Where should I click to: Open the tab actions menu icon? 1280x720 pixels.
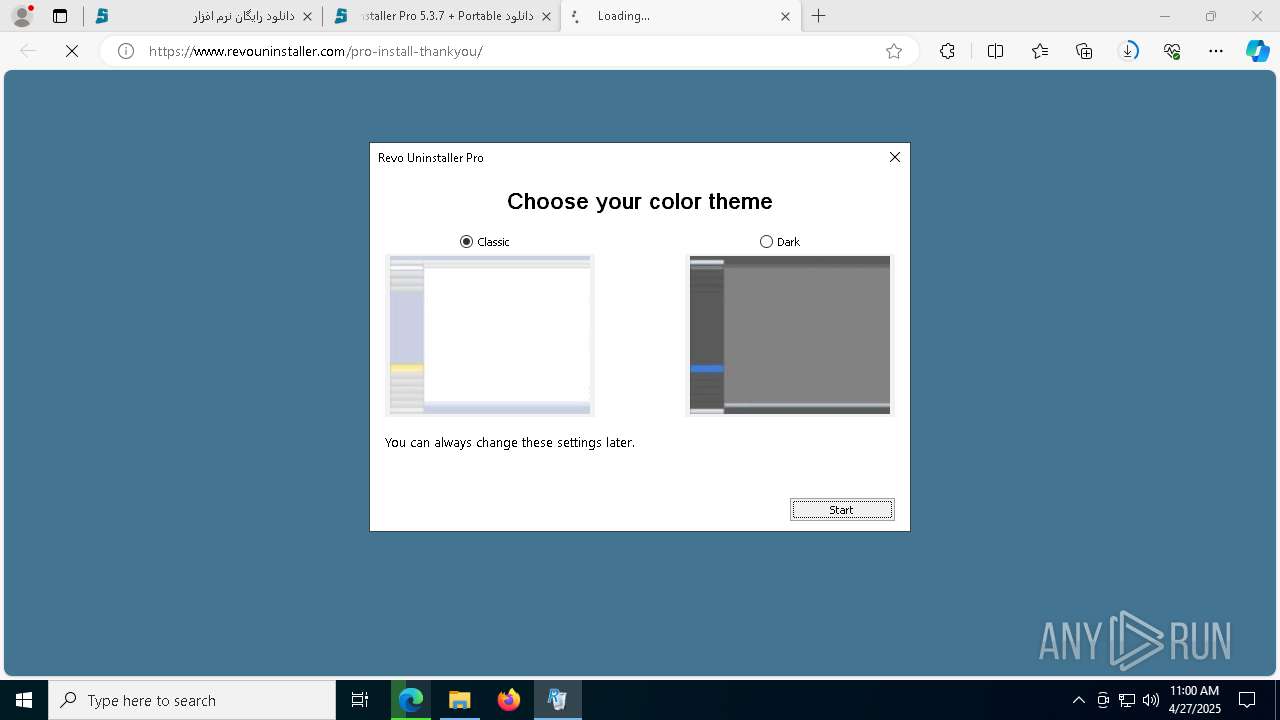60,16
